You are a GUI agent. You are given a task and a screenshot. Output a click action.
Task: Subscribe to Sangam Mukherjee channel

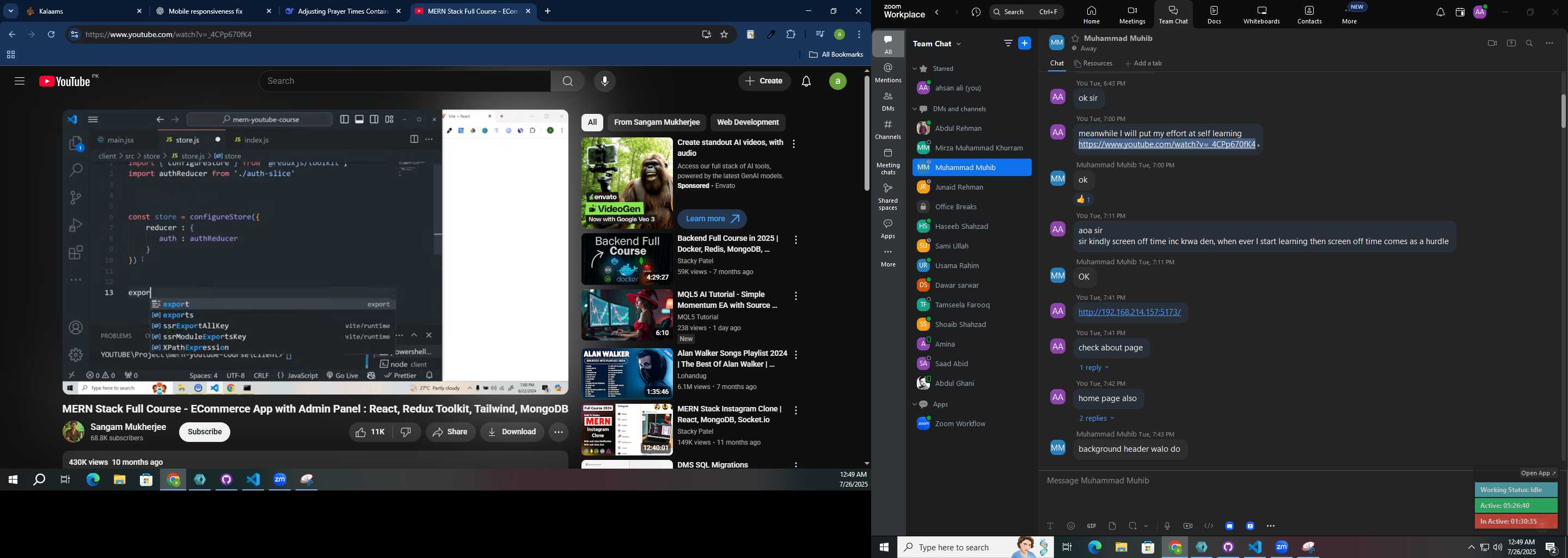pyautogui.click(x=205, y=432)
